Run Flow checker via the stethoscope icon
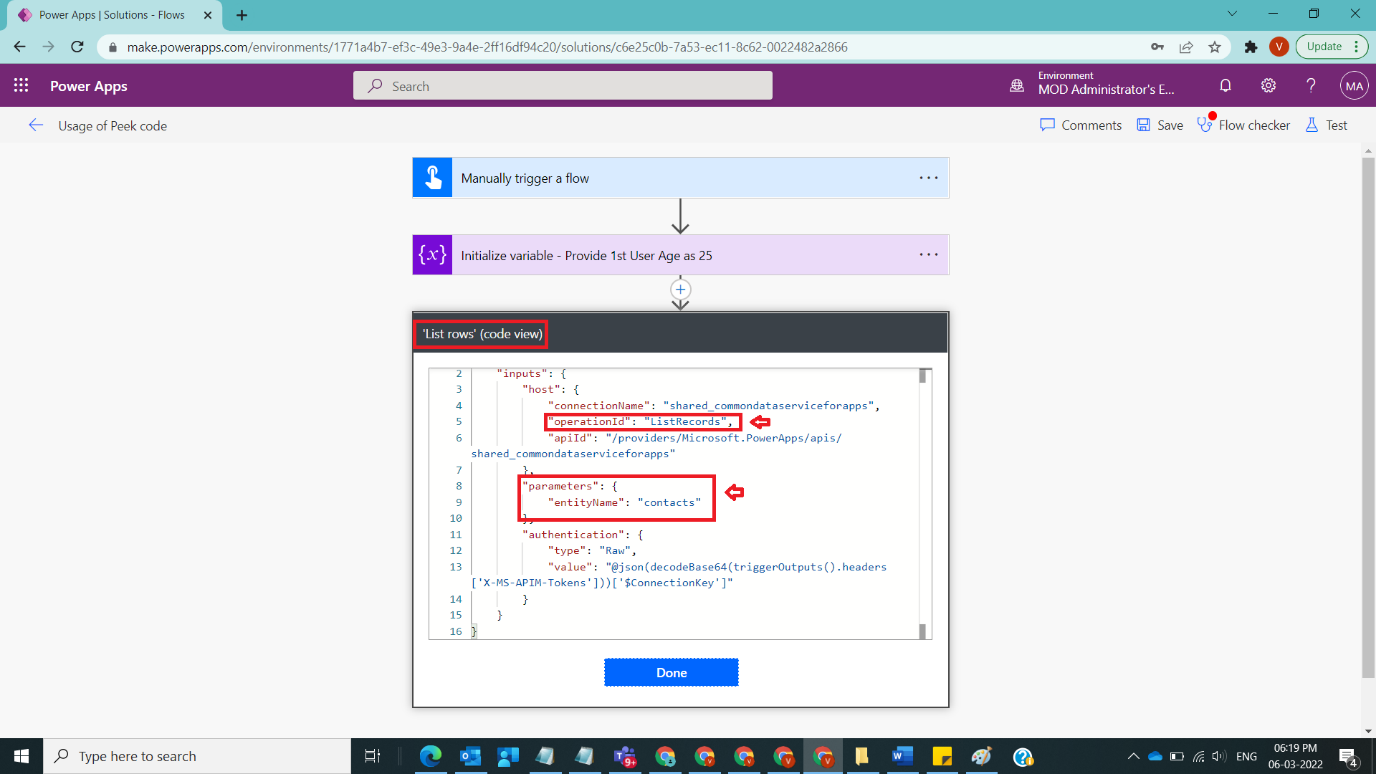 [x=1204, y=124]
